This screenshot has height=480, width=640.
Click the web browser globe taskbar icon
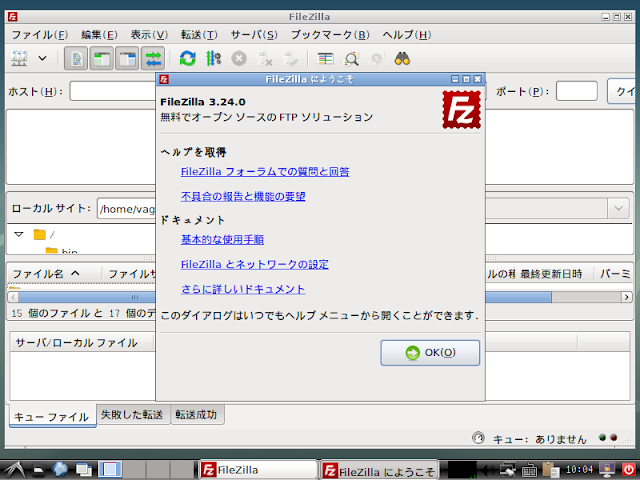click(x=60, y=470)
